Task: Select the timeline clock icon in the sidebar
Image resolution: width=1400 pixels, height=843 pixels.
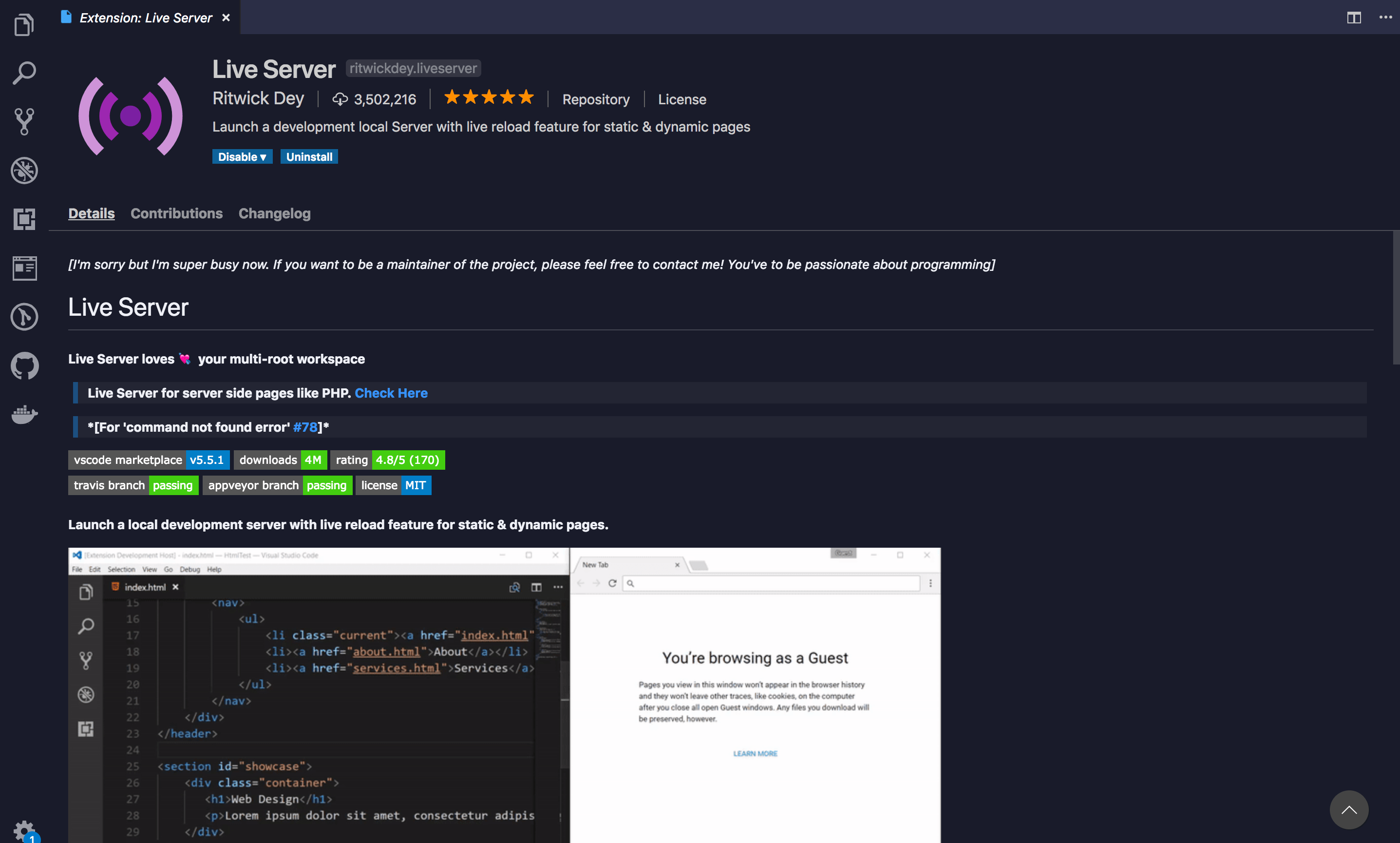Action: pyautogui.click(x=24, y=316)
